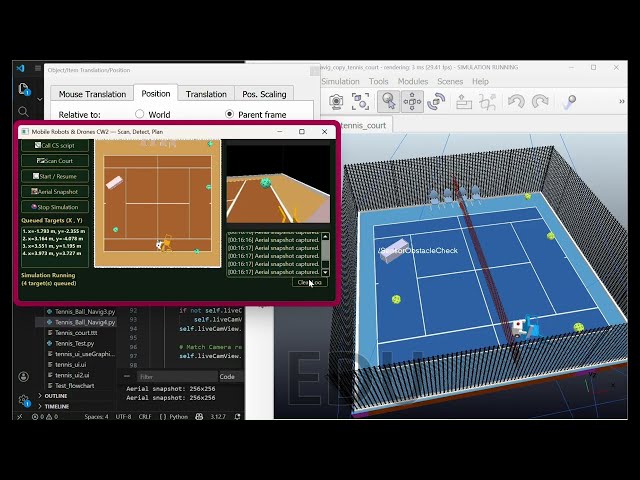Click the Clear Log button
The width and height of the screenshot is (640, 480).
(x=309, y=282)
